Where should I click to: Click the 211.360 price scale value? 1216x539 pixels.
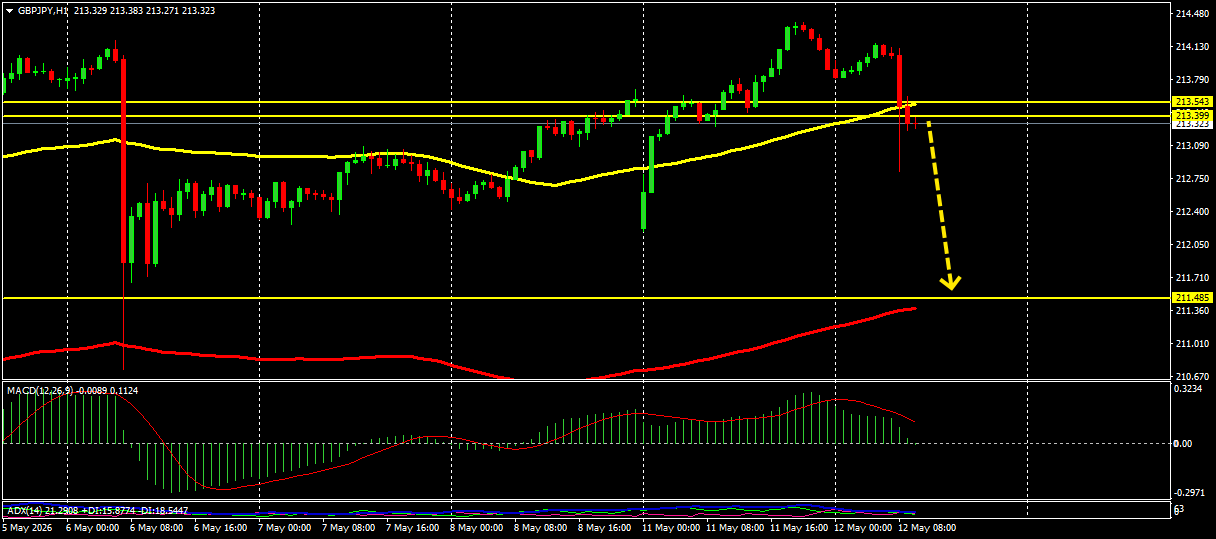coord(1194,311)
